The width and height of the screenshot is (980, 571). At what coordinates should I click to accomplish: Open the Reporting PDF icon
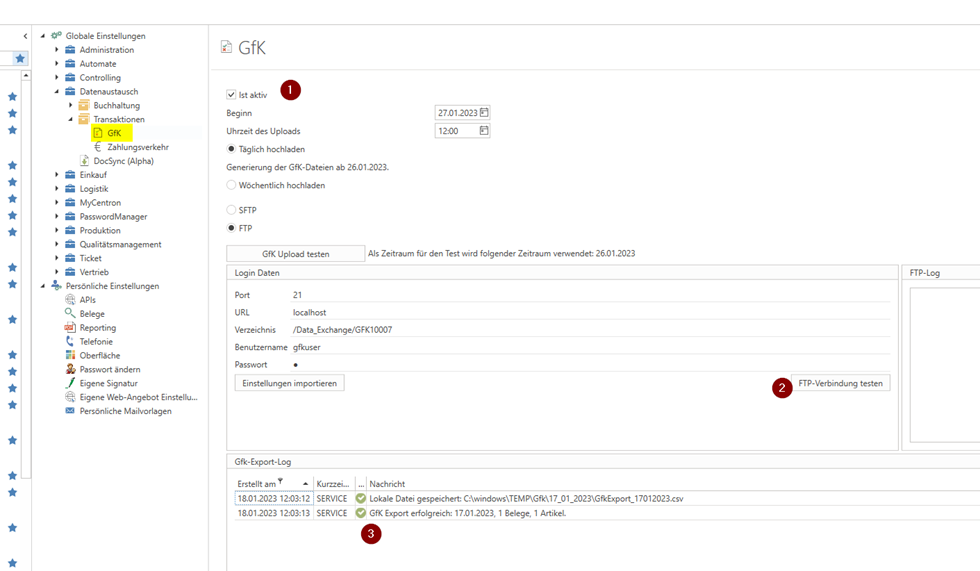pos(70,328)
